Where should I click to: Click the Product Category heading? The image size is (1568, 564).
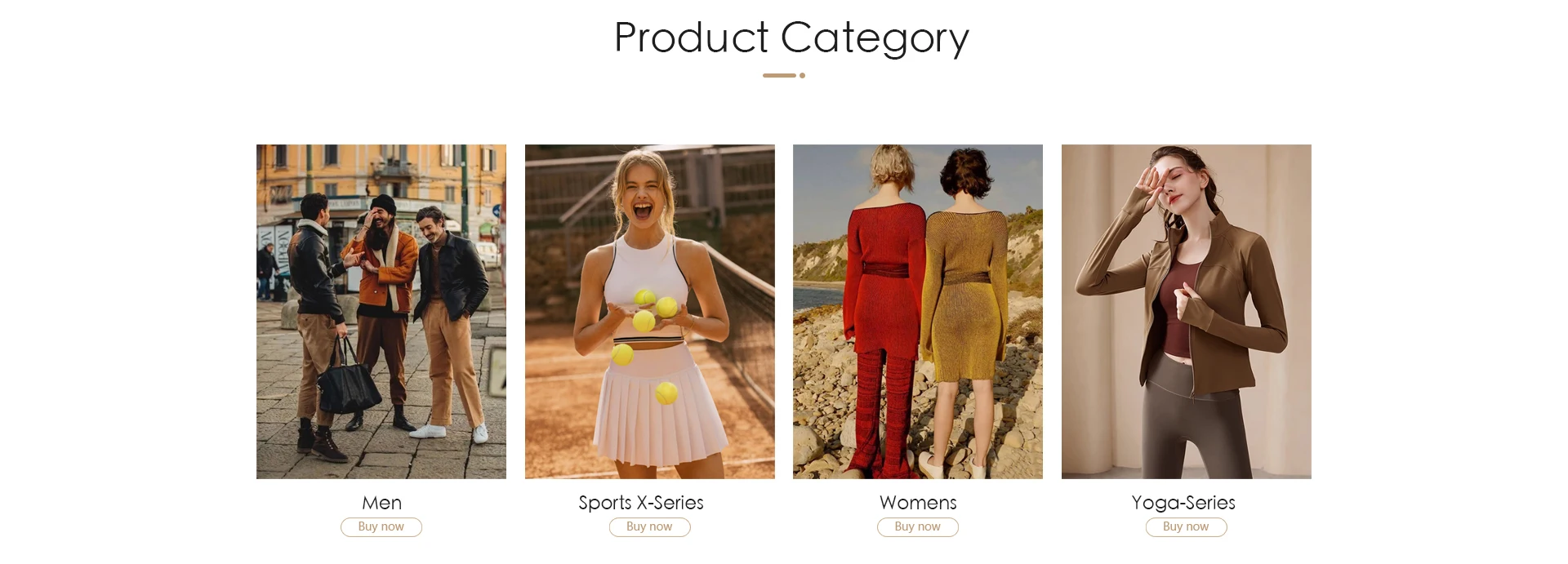(x=791, y=38)
